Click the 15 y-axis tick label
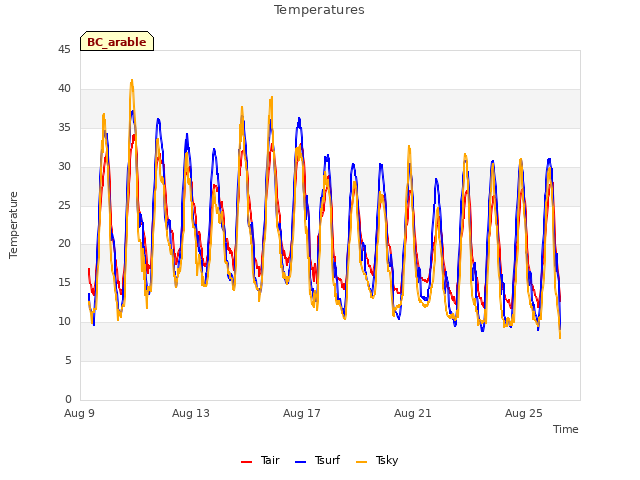Viewport: 640px width, 480px height. pos(64,283)
